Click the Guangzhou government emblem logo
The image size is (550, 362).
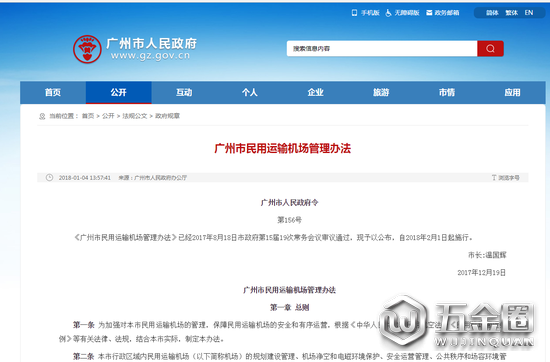tap(87, 49)
